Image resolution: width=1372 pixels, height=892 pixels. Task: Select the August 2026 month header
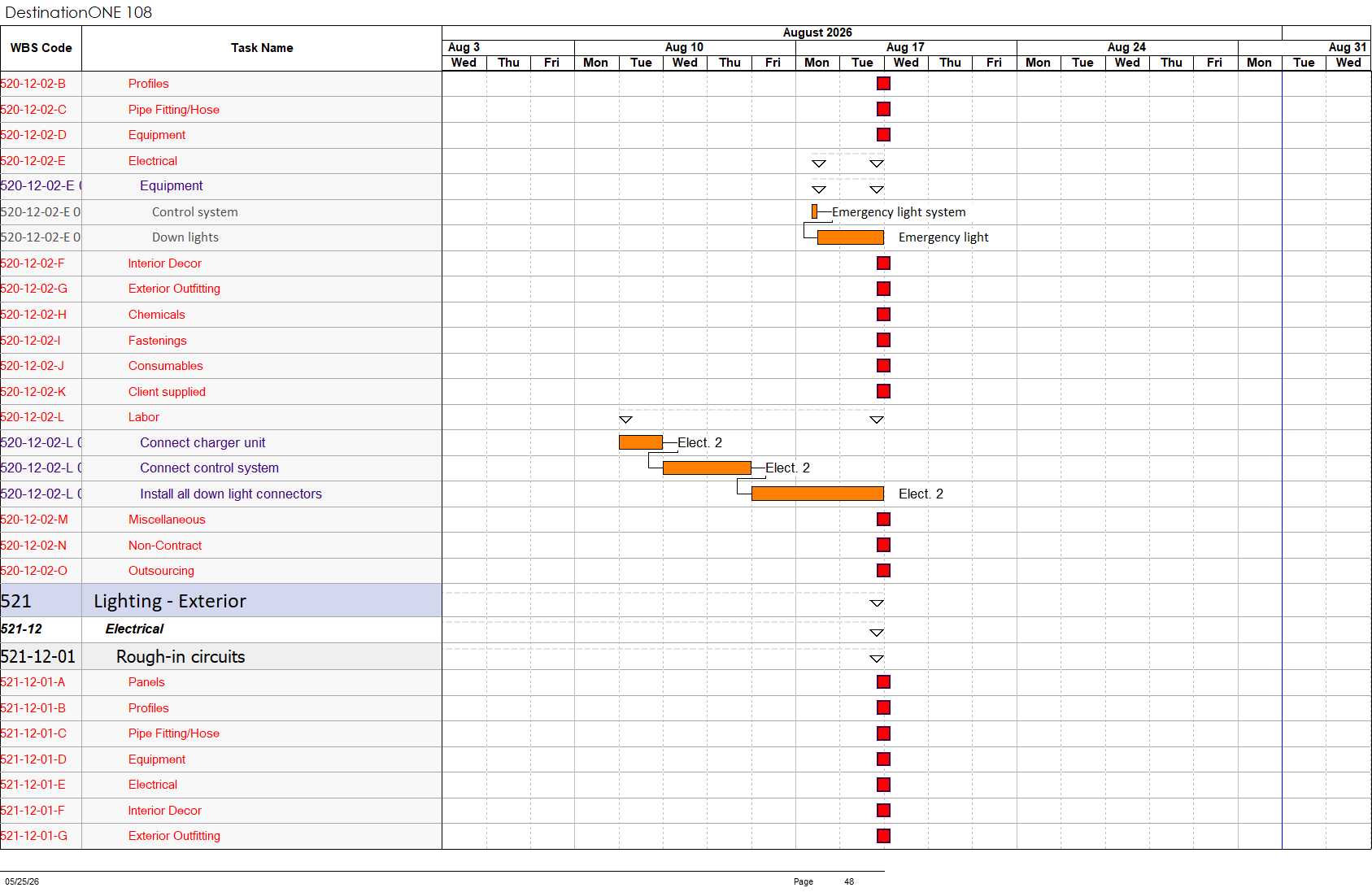coord(817,33)
